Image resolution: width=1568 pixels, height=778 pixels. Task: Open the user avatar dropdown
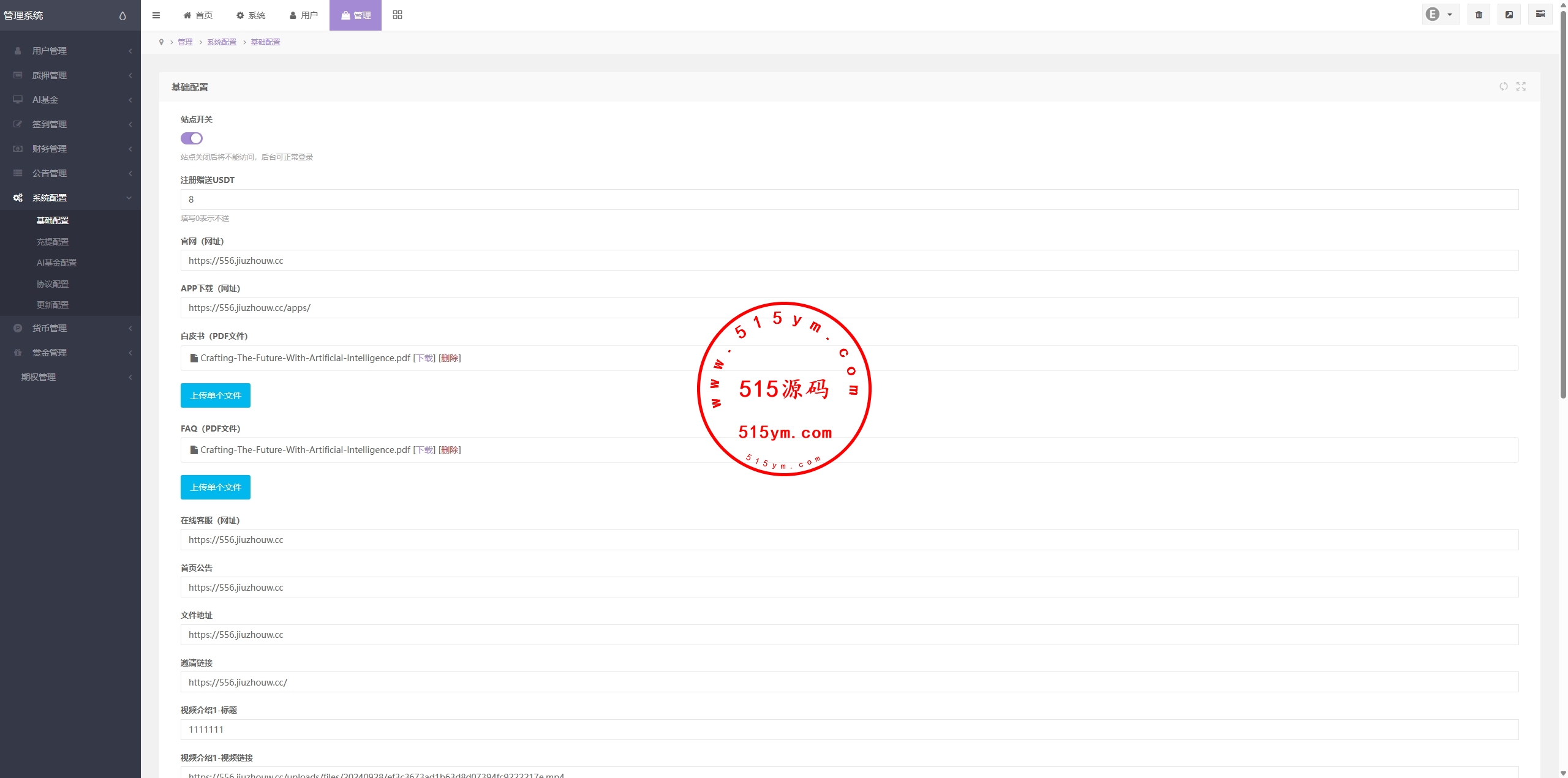pos(1439,15)
